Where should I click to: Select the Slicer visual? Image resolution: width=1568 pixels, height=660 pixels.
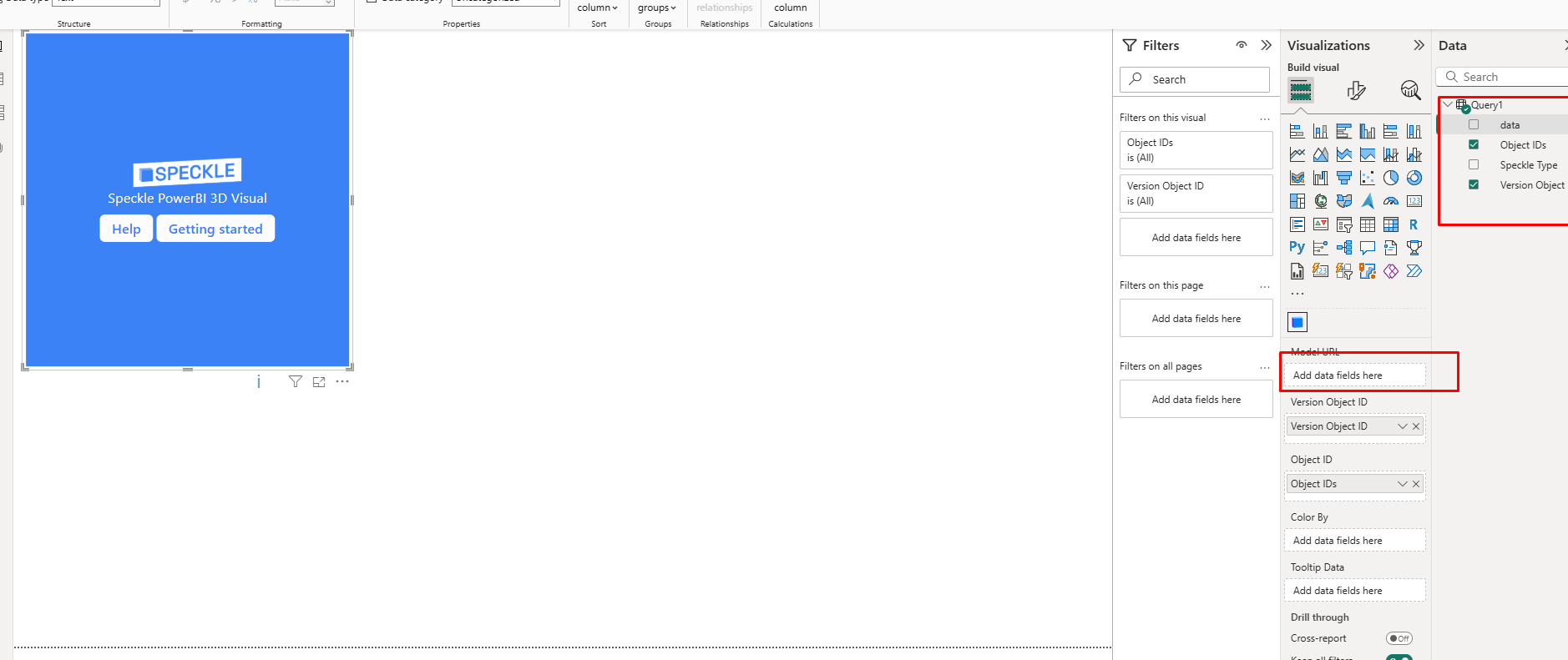pos(1343,224)
